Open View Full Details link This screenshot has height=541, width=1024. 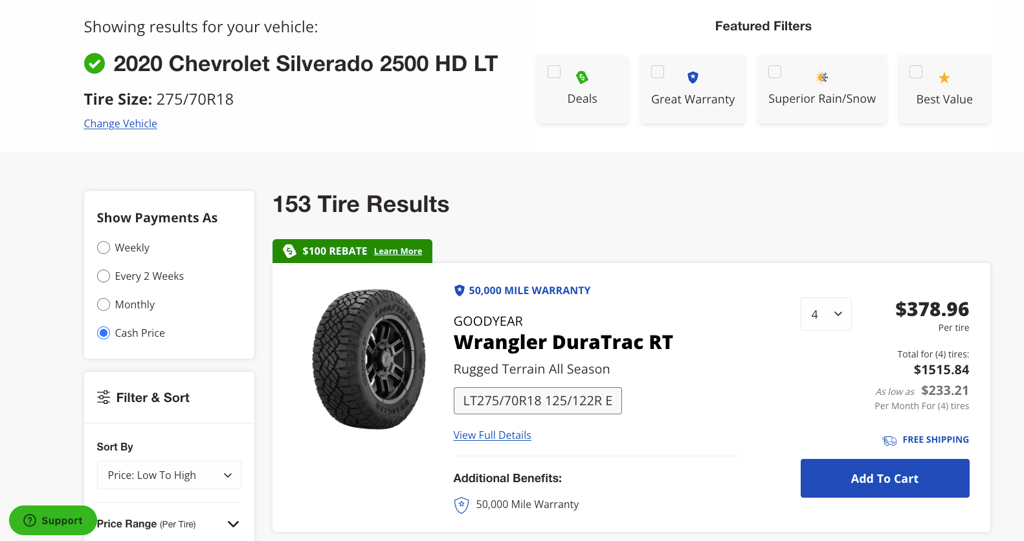tap(492, 435)
